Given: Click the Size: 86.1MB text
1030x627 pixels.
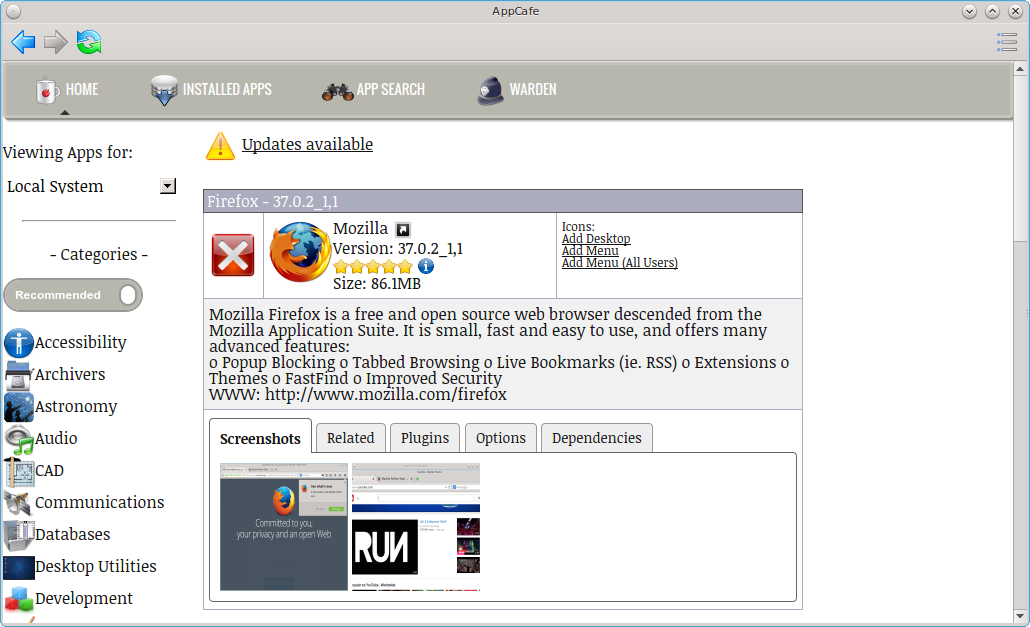Looking at the screenshot, I should (376, 284).
